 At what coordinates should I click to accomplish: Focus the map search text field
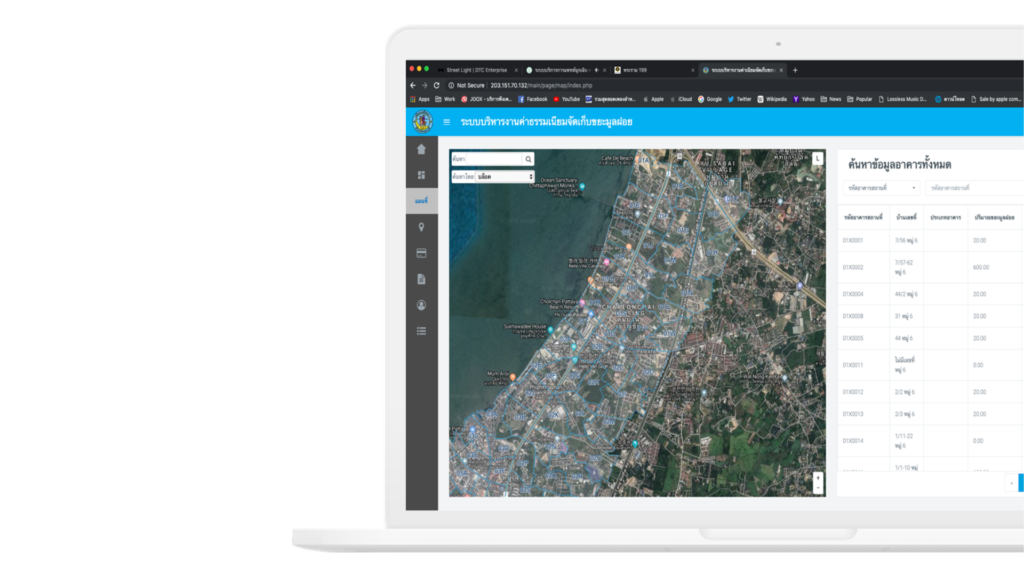(494, 159)
